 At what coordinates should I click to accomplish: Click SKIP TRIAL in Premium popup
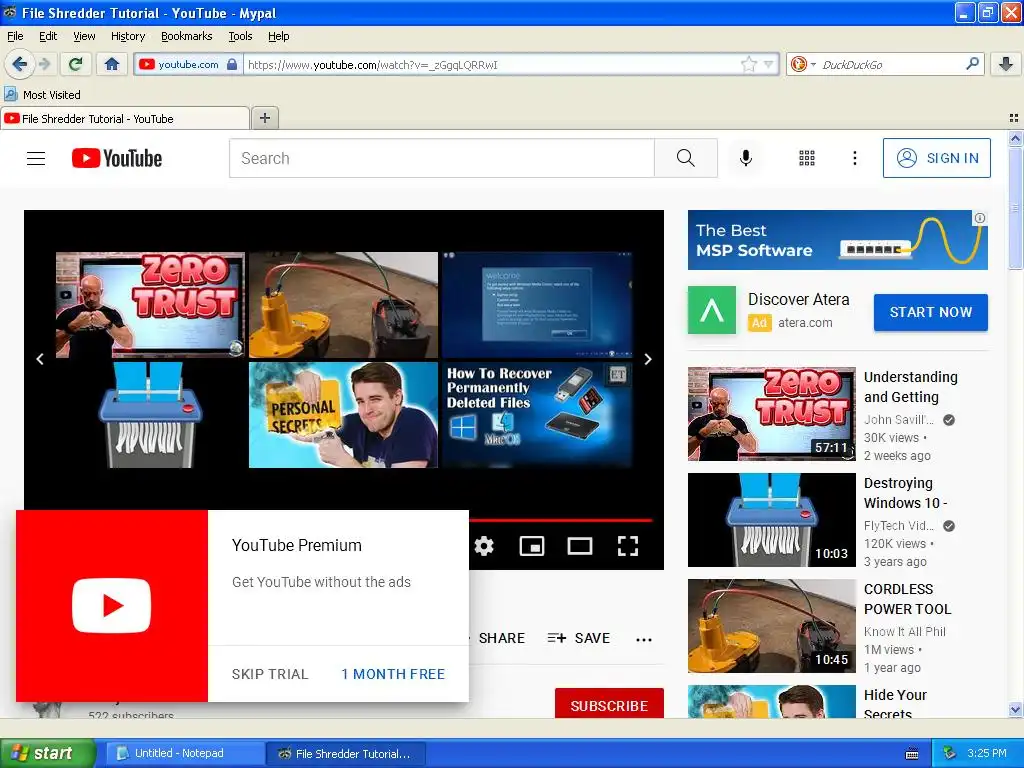(x=270, y=674)
